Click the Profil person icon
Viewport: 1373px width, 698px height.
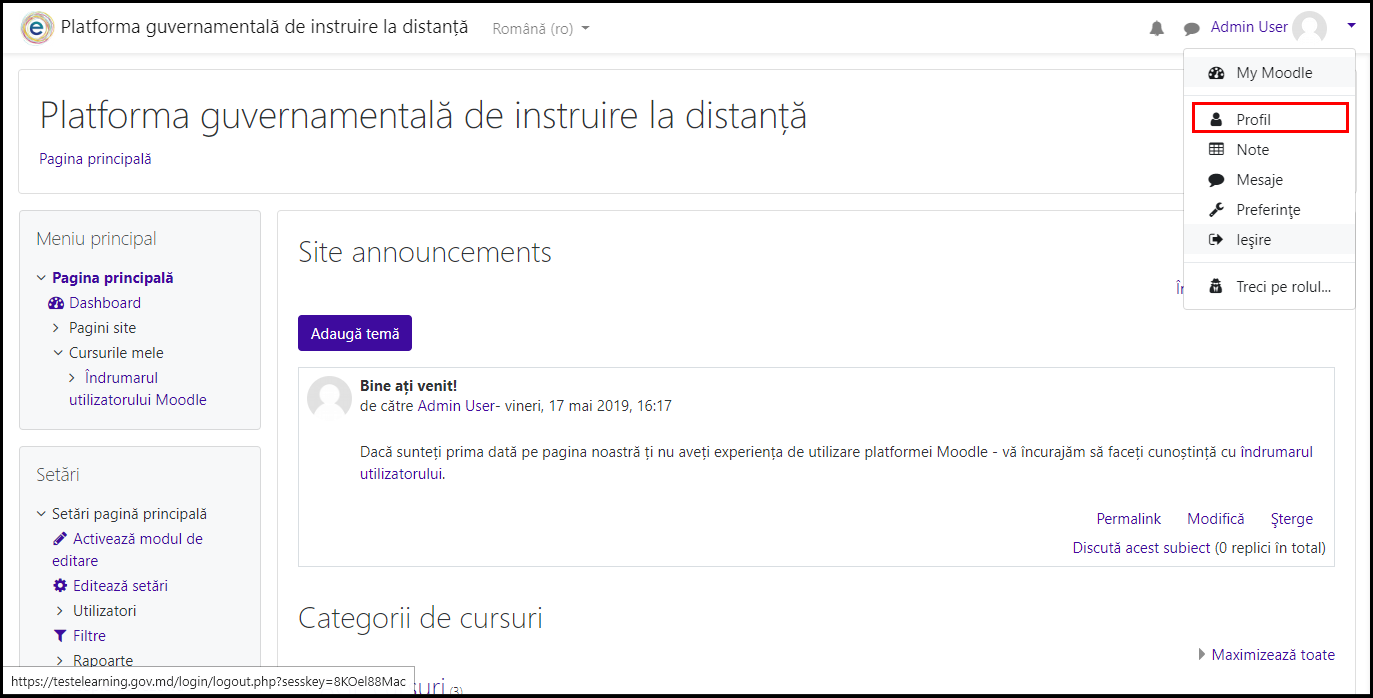(1216, 119)
